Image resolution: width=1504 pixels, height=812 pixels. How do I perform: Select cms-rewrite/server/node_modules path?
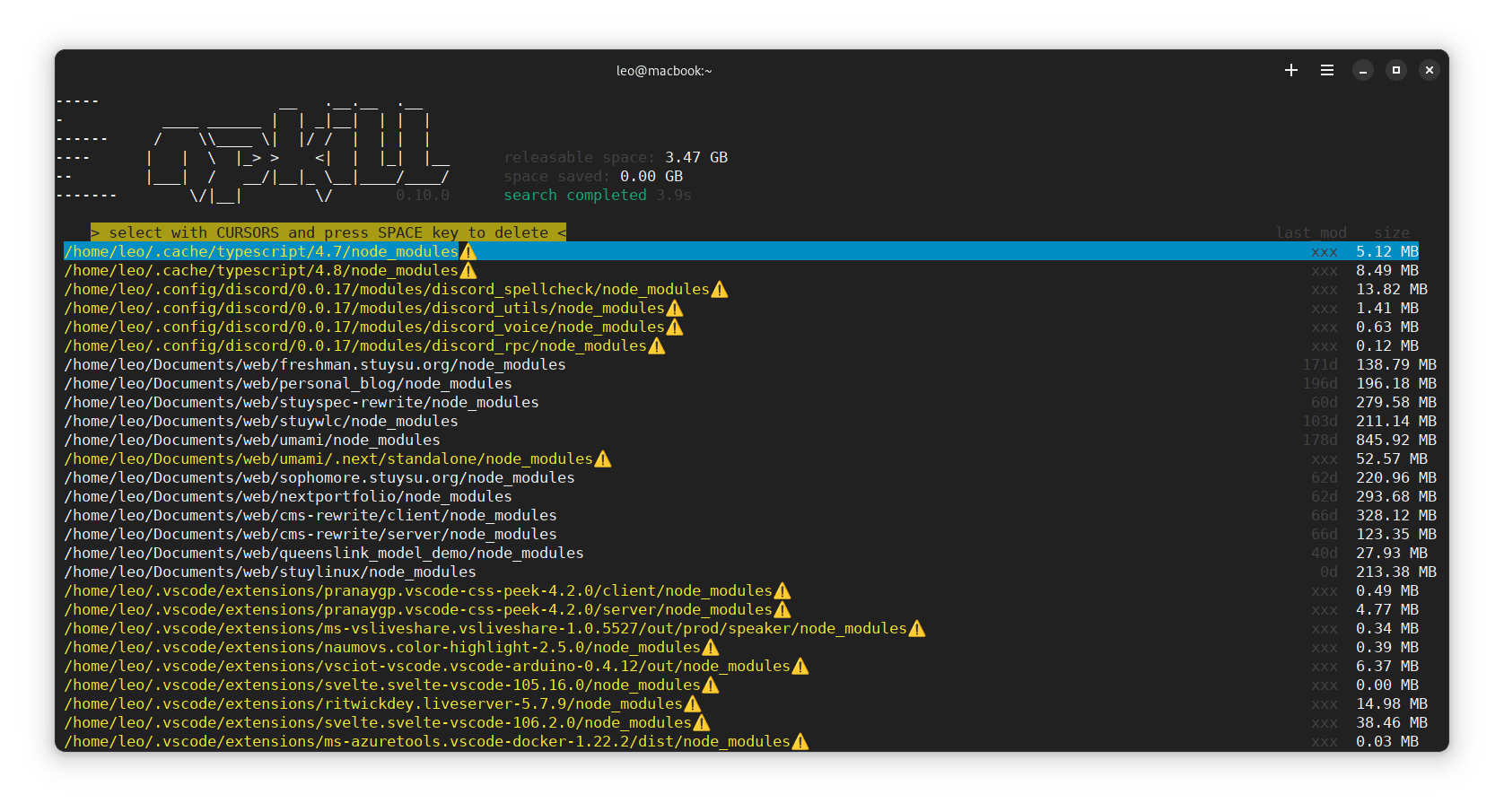[310, 535]
